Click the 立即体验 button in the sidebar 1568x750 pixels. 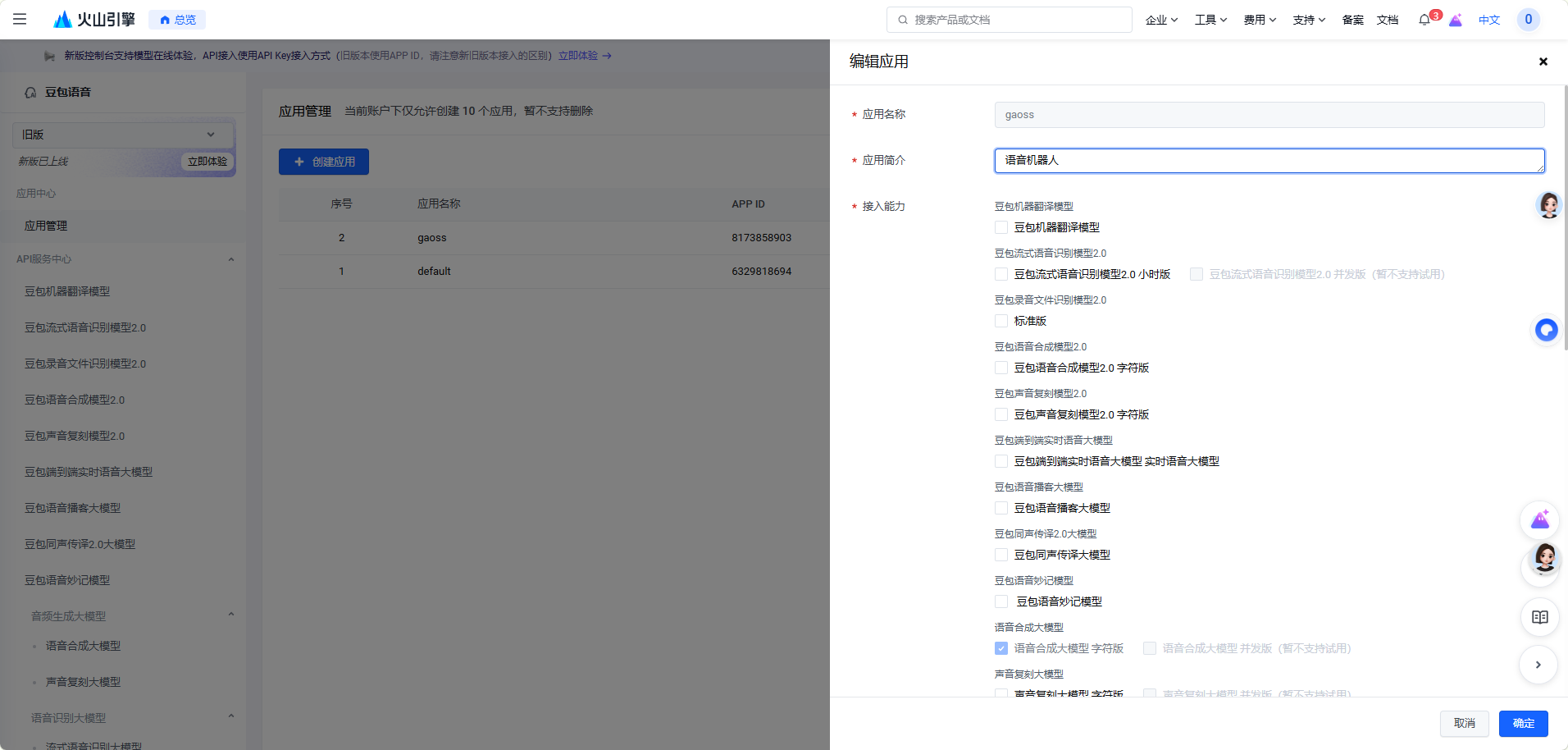(207, 162)
